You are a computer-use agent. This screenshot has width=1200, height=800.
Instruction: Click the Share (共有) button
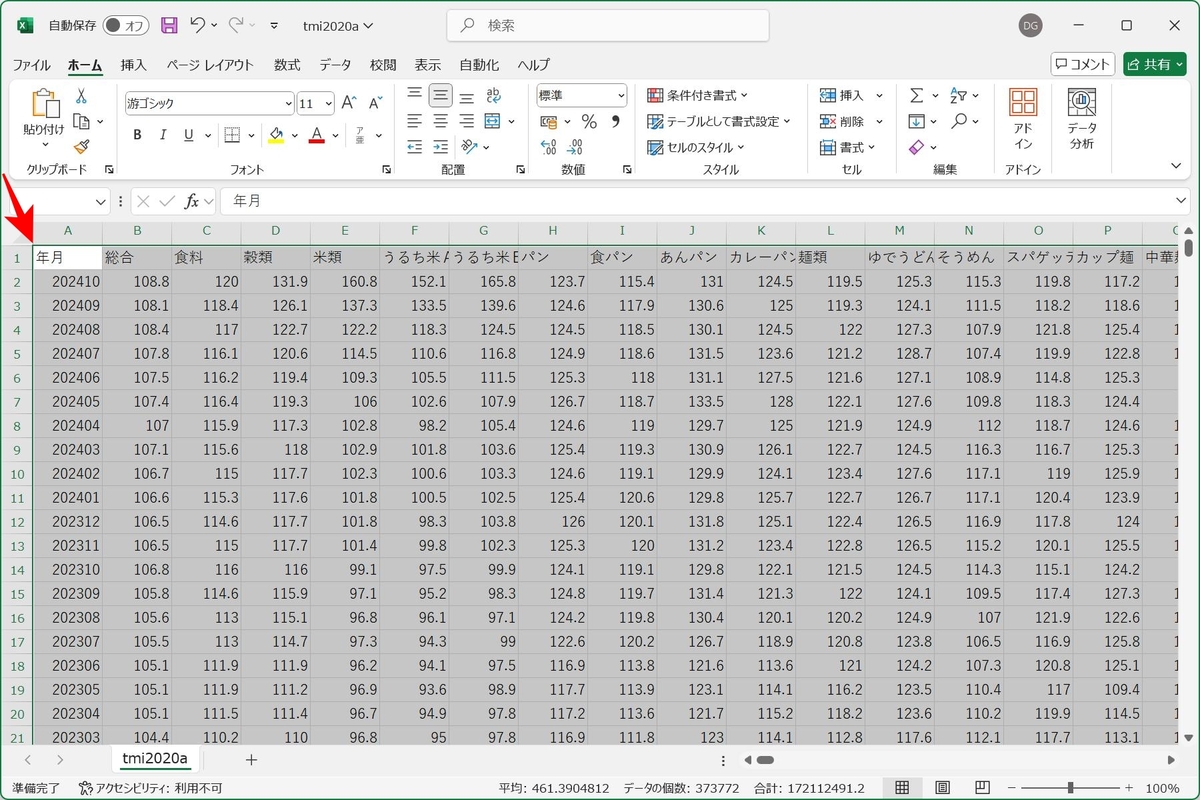click(x=1155, y=64)
